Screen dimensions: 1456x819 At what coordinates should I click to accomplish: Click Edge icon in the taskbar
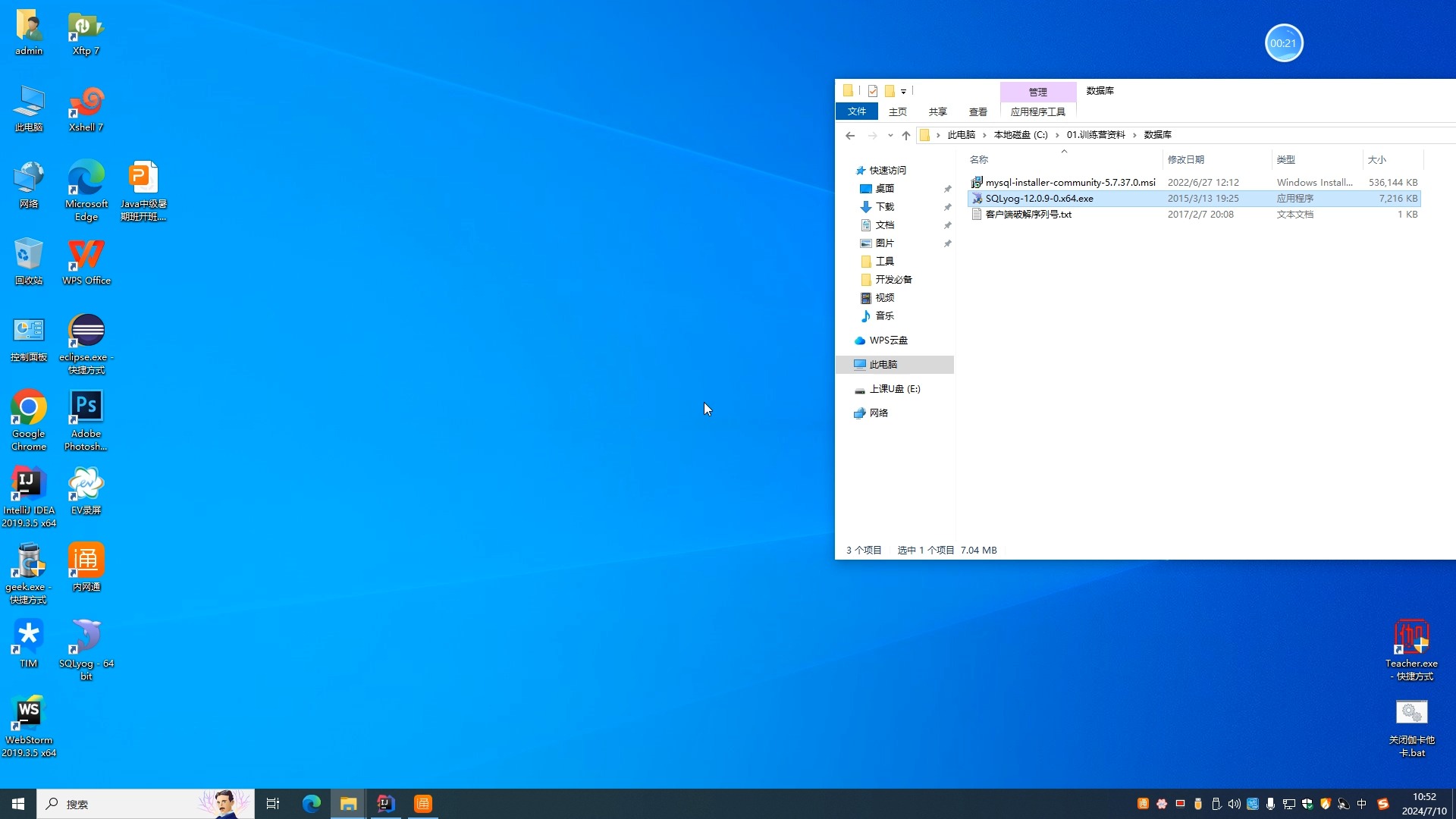(311, 804)
